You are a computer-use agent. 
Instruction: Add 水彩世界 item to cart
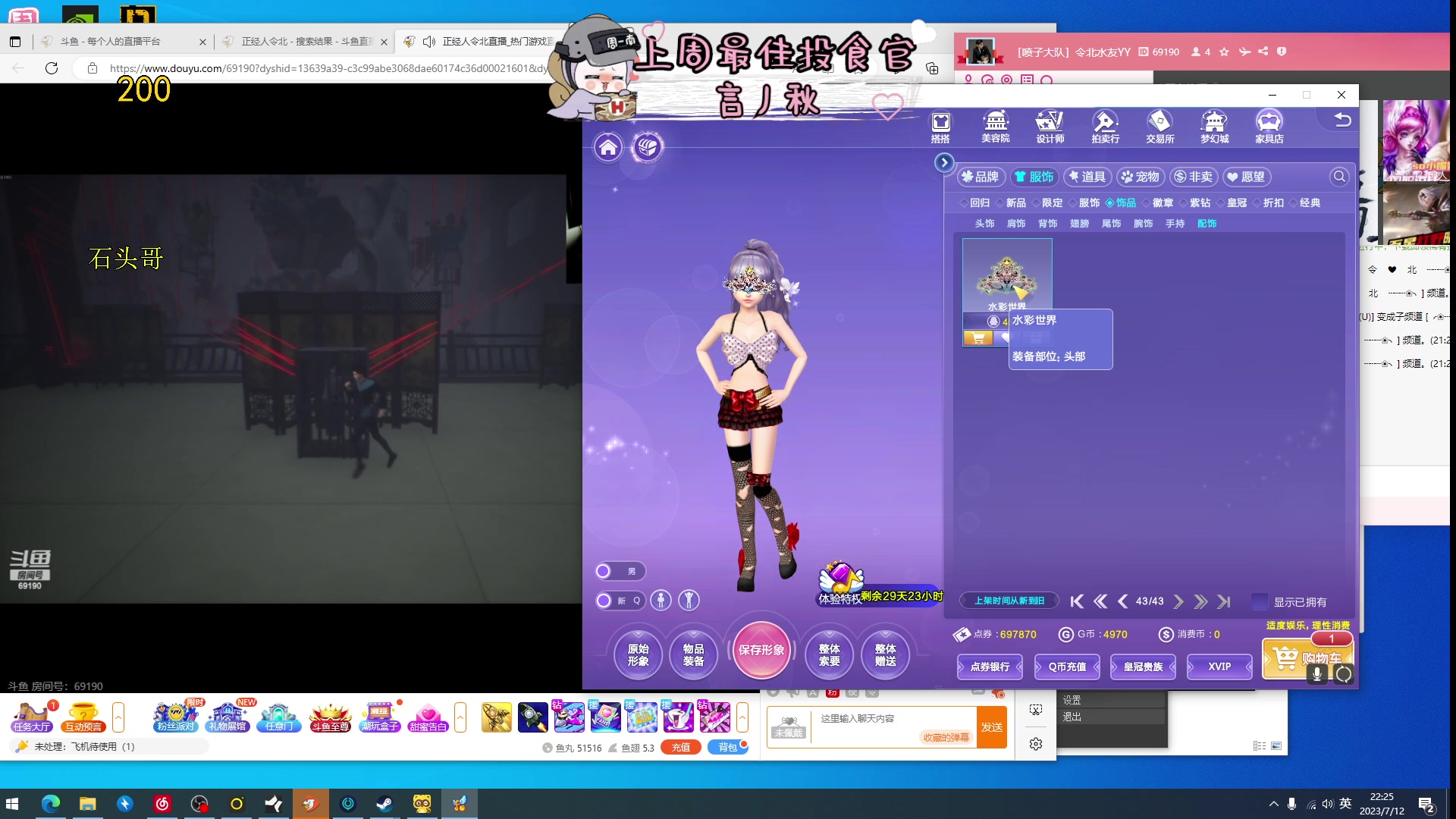click(978, 338)
